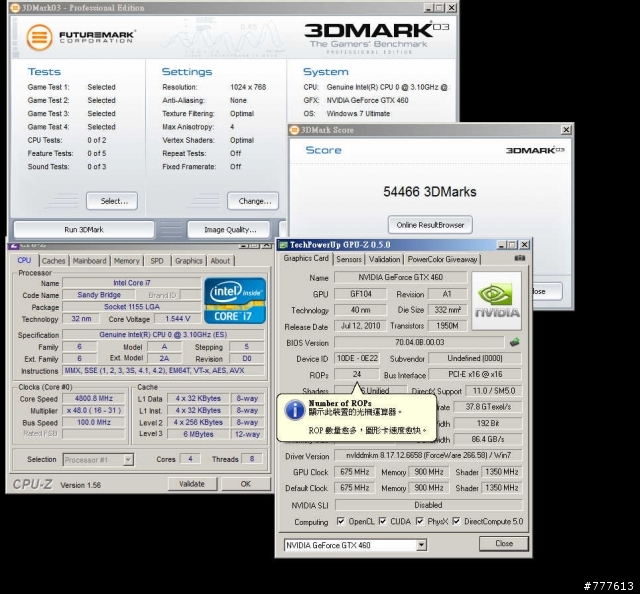Screen dimensions: 640x594
Task: Click the GPU-Z Name field value
Action: coord(400,277)
